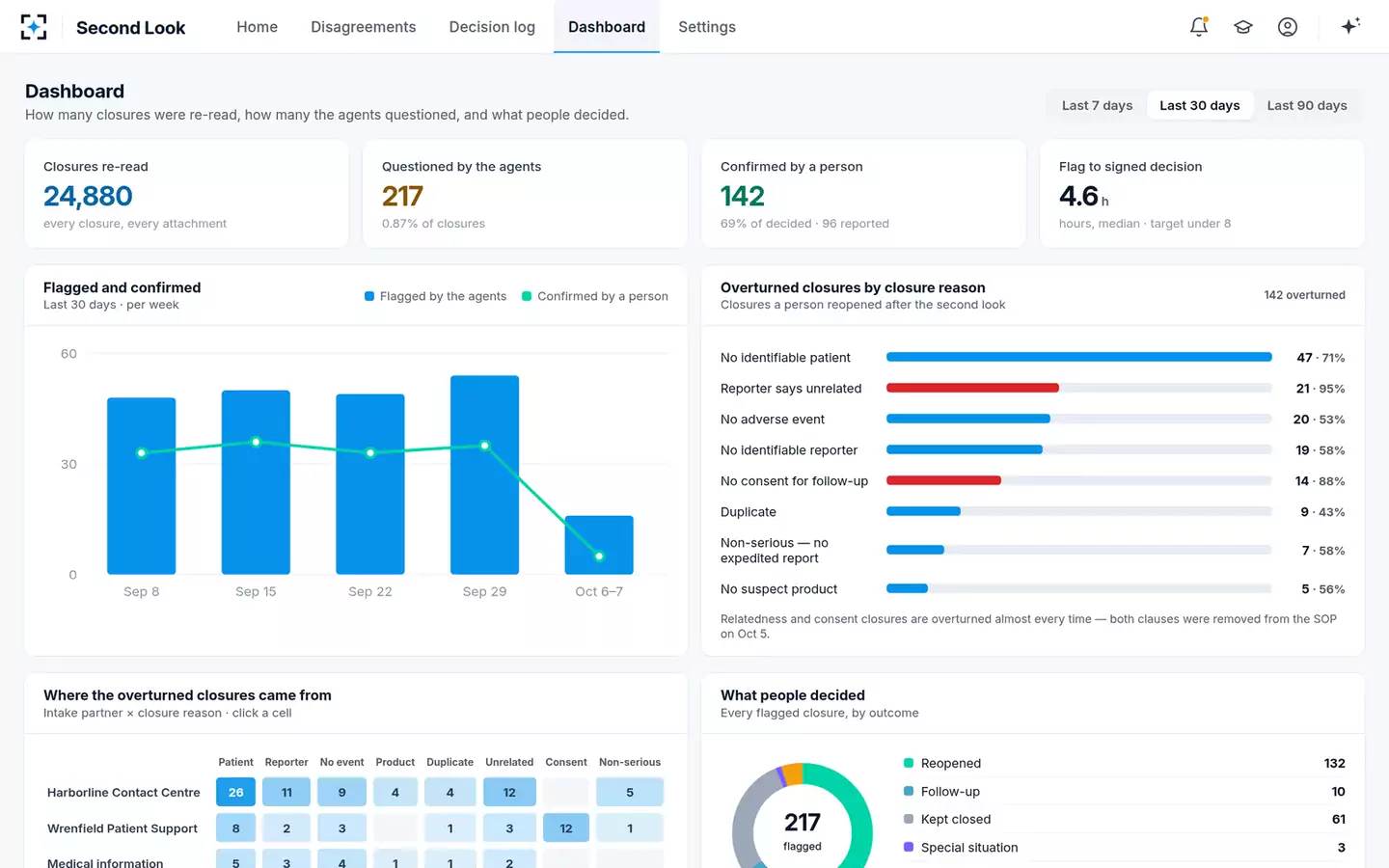1389x868 pixels.
Task: Click the Confirmed by a person 142 value
Action: pyautogui.click(x=743, y=196)
